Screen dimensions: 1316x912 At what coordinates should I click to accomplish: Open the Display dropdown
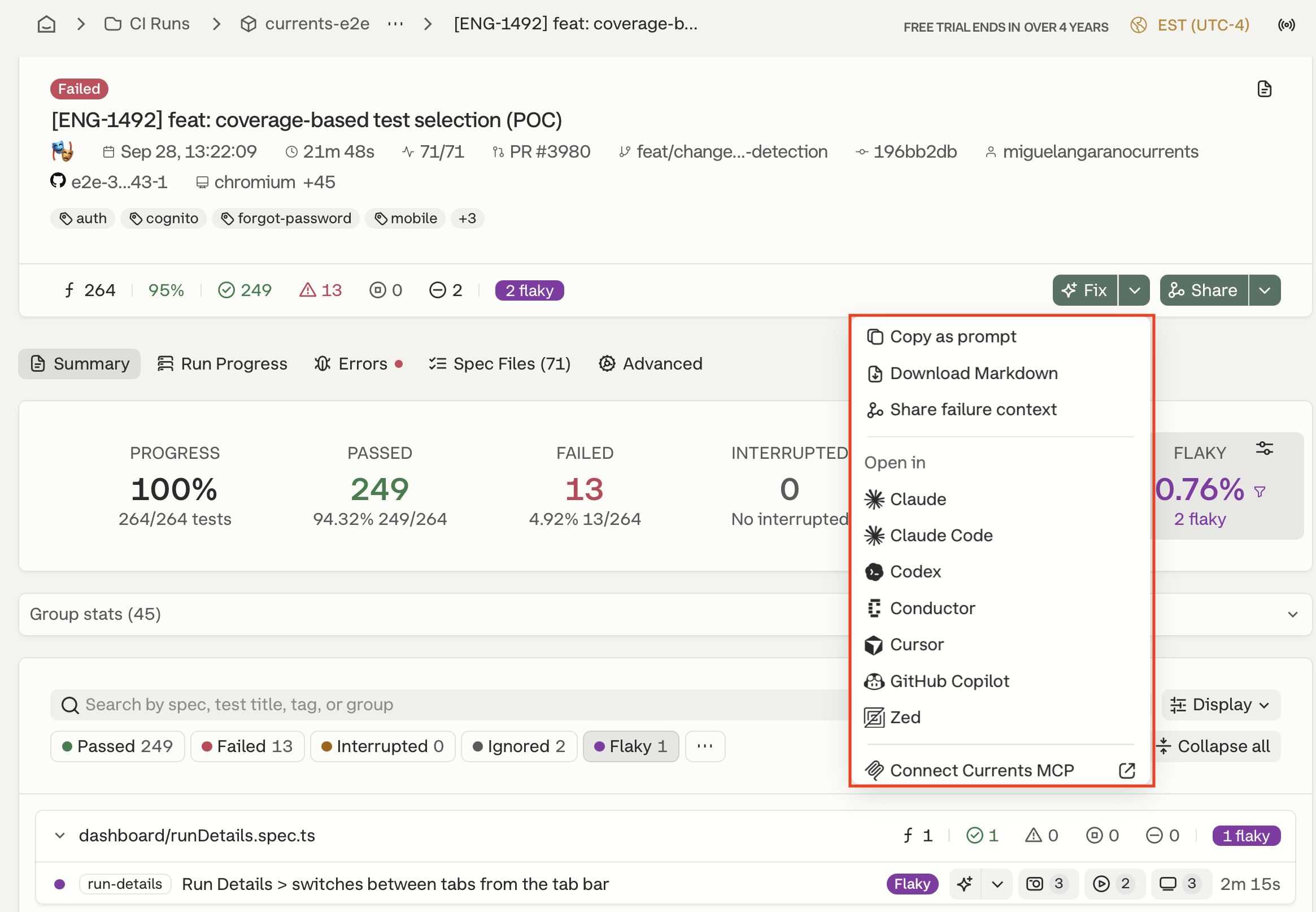point(1221,705)
